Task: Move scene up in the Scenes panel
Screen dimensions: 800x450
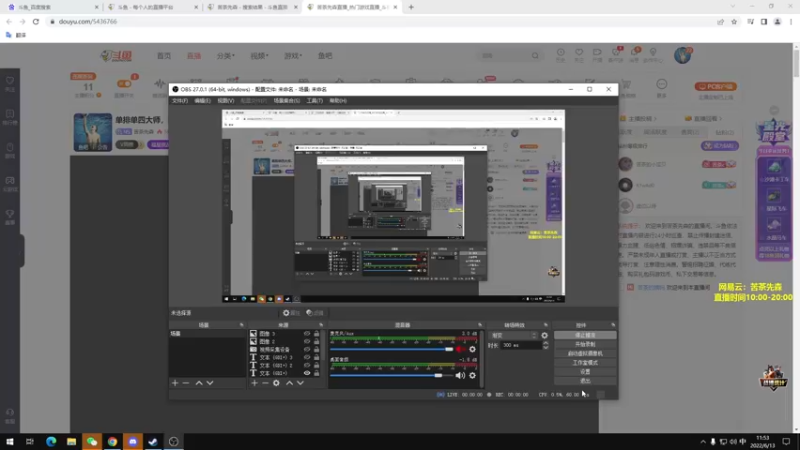Action: point(199,383)
